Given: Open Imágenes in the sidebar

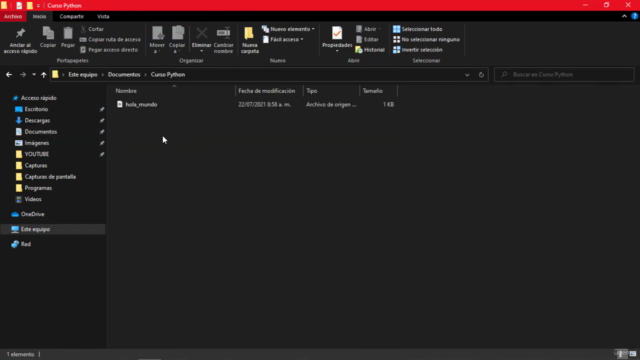Looking at the screenshot, I should pos(37,143).
